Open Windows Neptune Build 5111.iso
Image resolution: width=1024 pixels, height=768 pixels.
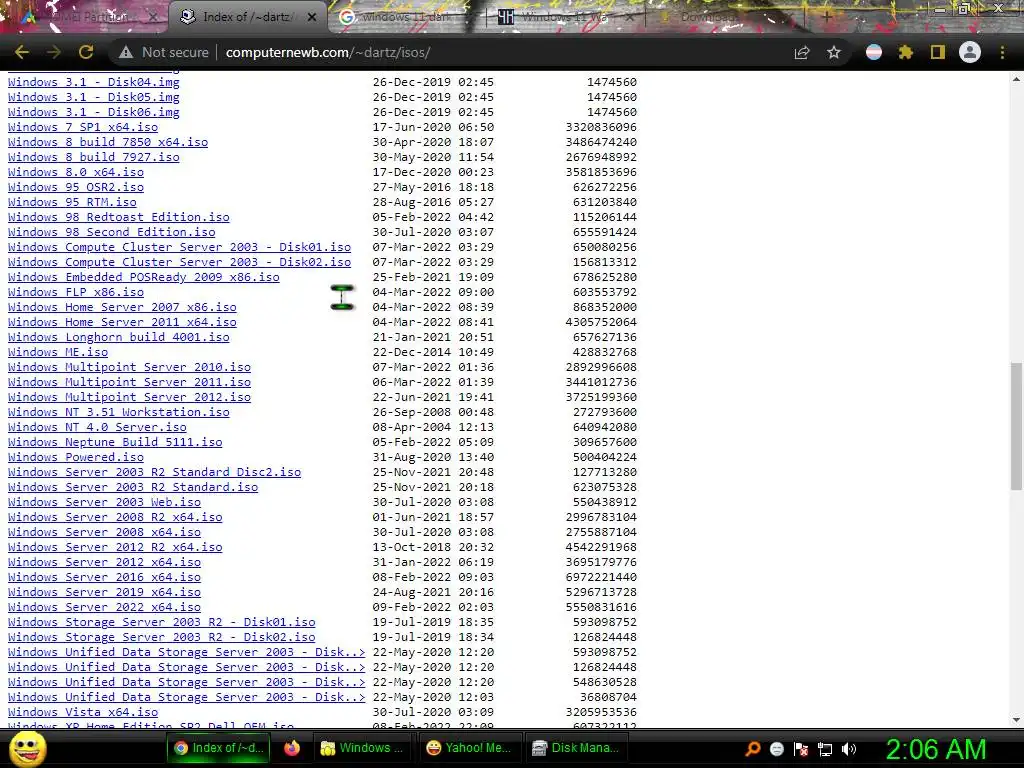115,443
